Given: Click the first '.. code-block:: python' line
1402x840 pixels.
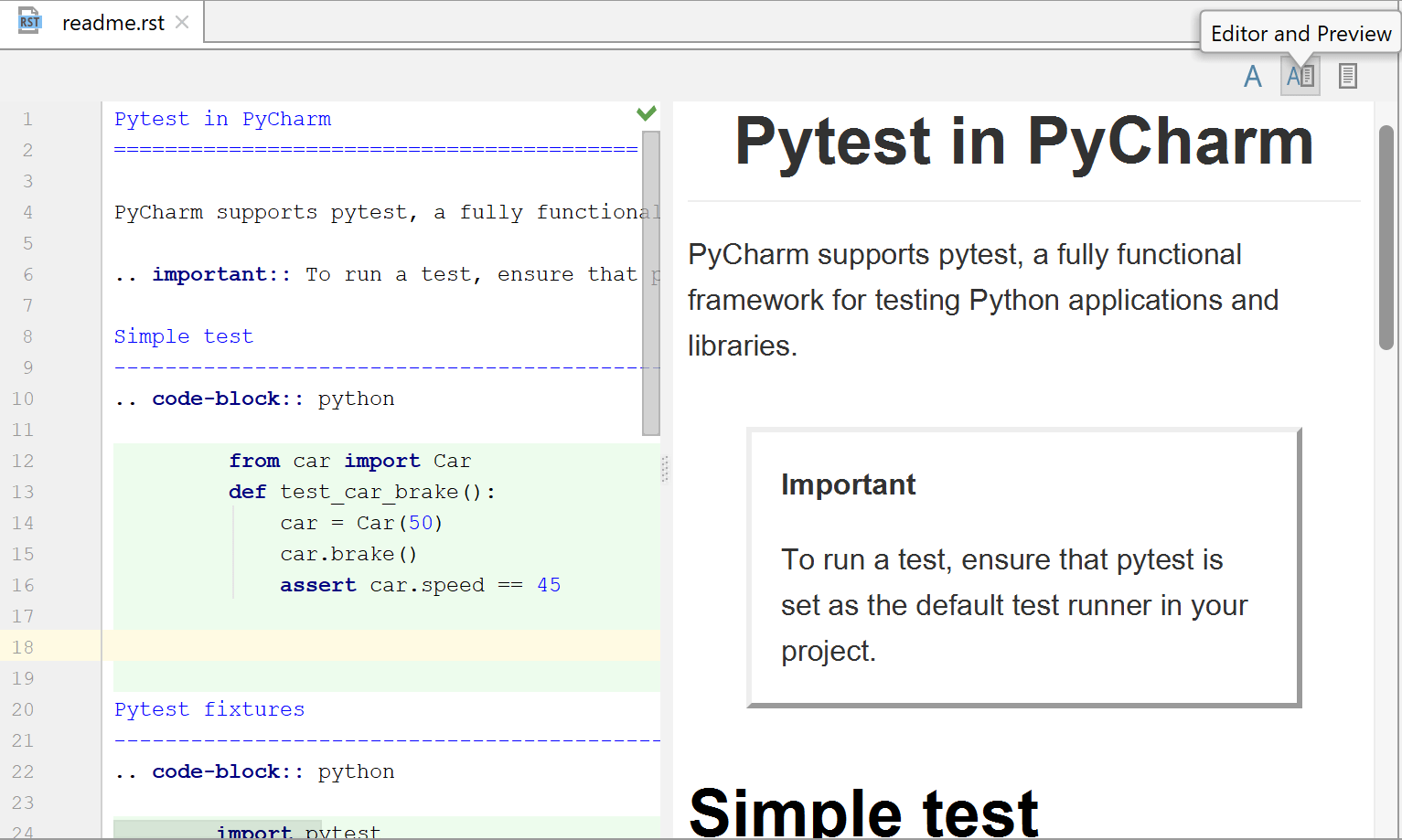Looking at the screenshot, I should pyautogui.click(x=254, y=399).
